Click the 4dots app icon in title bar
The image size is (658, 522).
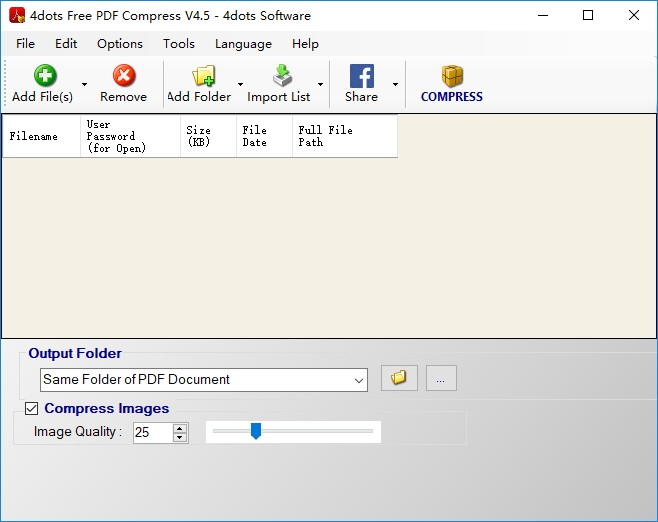pos(17,16)
